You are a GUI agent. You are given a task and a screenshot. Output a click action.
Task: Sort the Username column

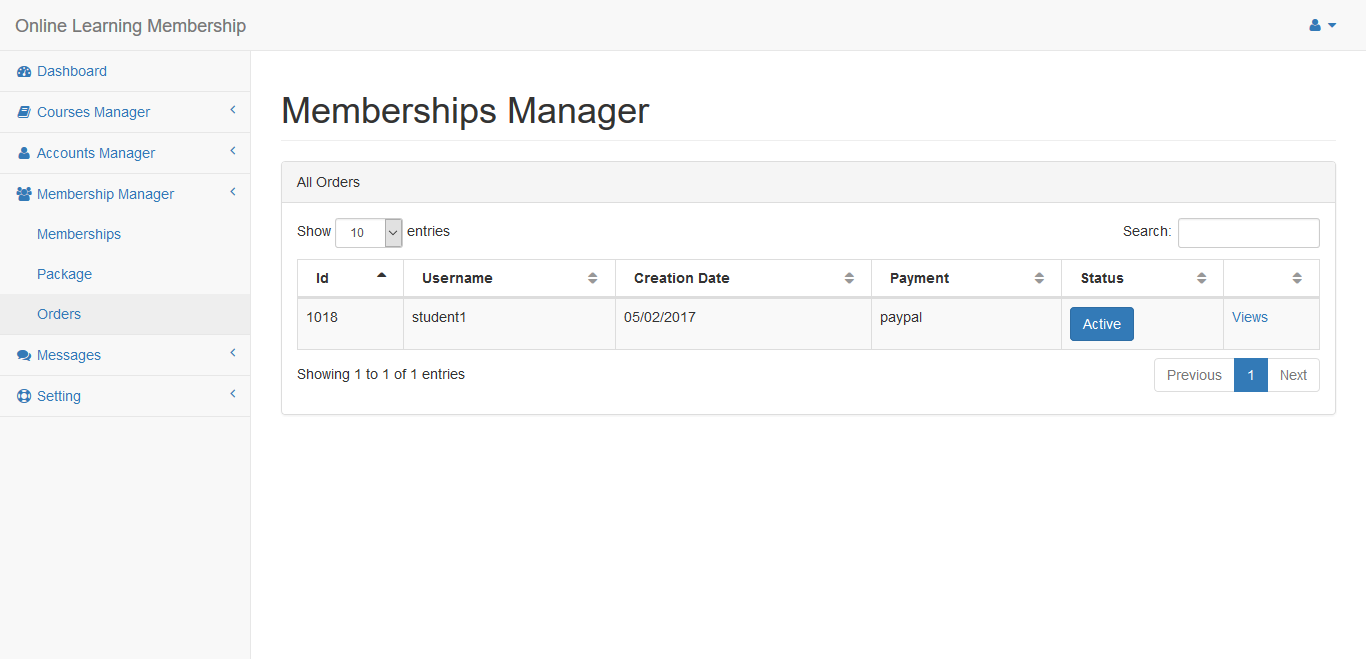click(x=592, y=278)
